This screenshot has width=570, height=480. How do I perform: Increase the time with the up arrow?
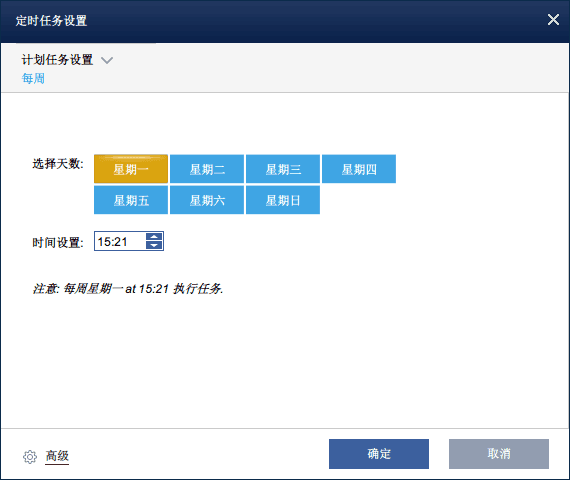pos(154,237)
